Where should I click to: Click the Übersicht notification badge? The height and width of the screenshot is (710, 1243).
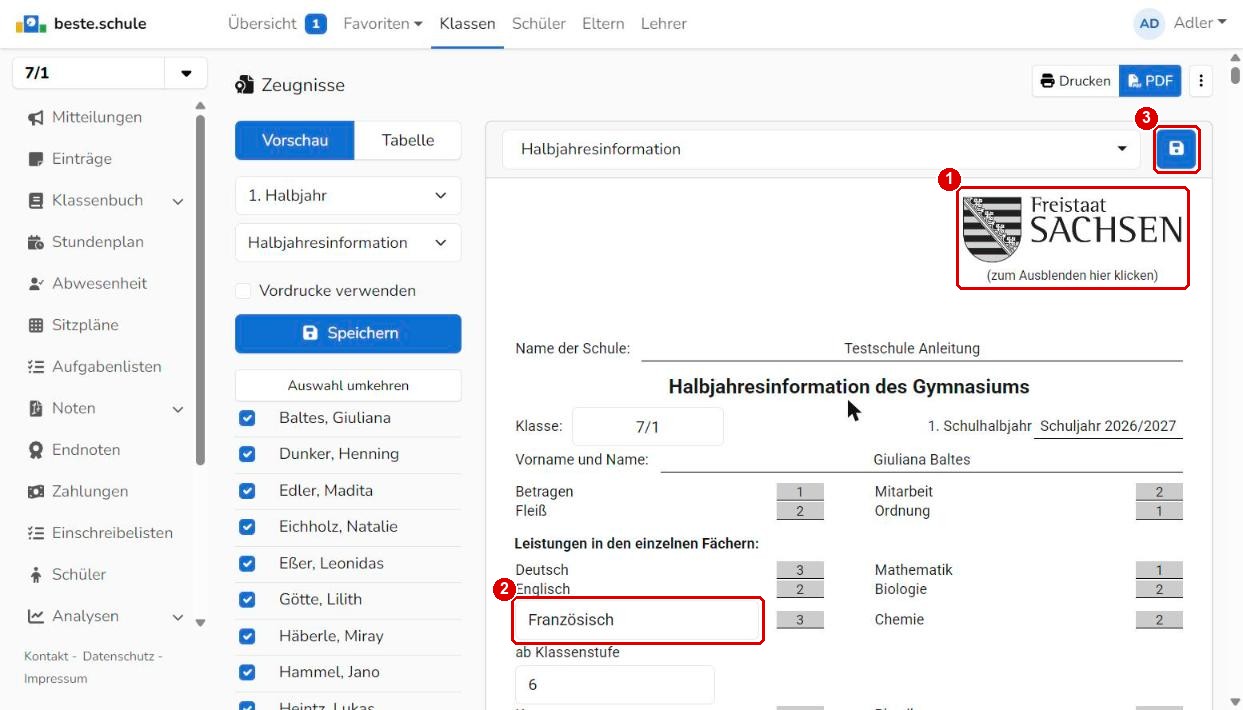tap(316, 23)
